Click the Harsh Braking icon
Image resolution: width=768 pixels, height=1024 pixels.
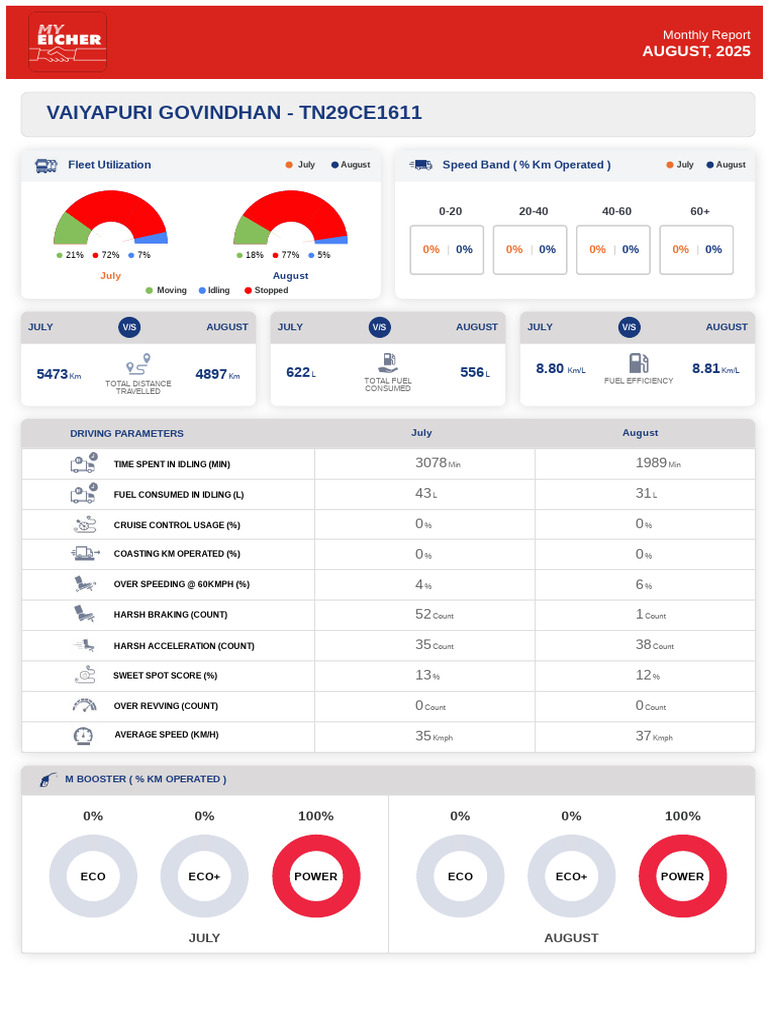pyautogui.click(x=84, y=614)
